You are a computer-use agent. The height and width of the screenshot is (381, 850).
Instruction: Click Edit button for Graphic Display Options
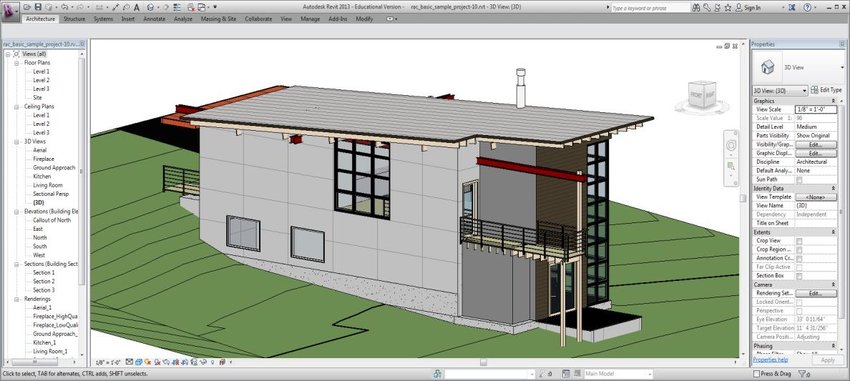(816, 153)
